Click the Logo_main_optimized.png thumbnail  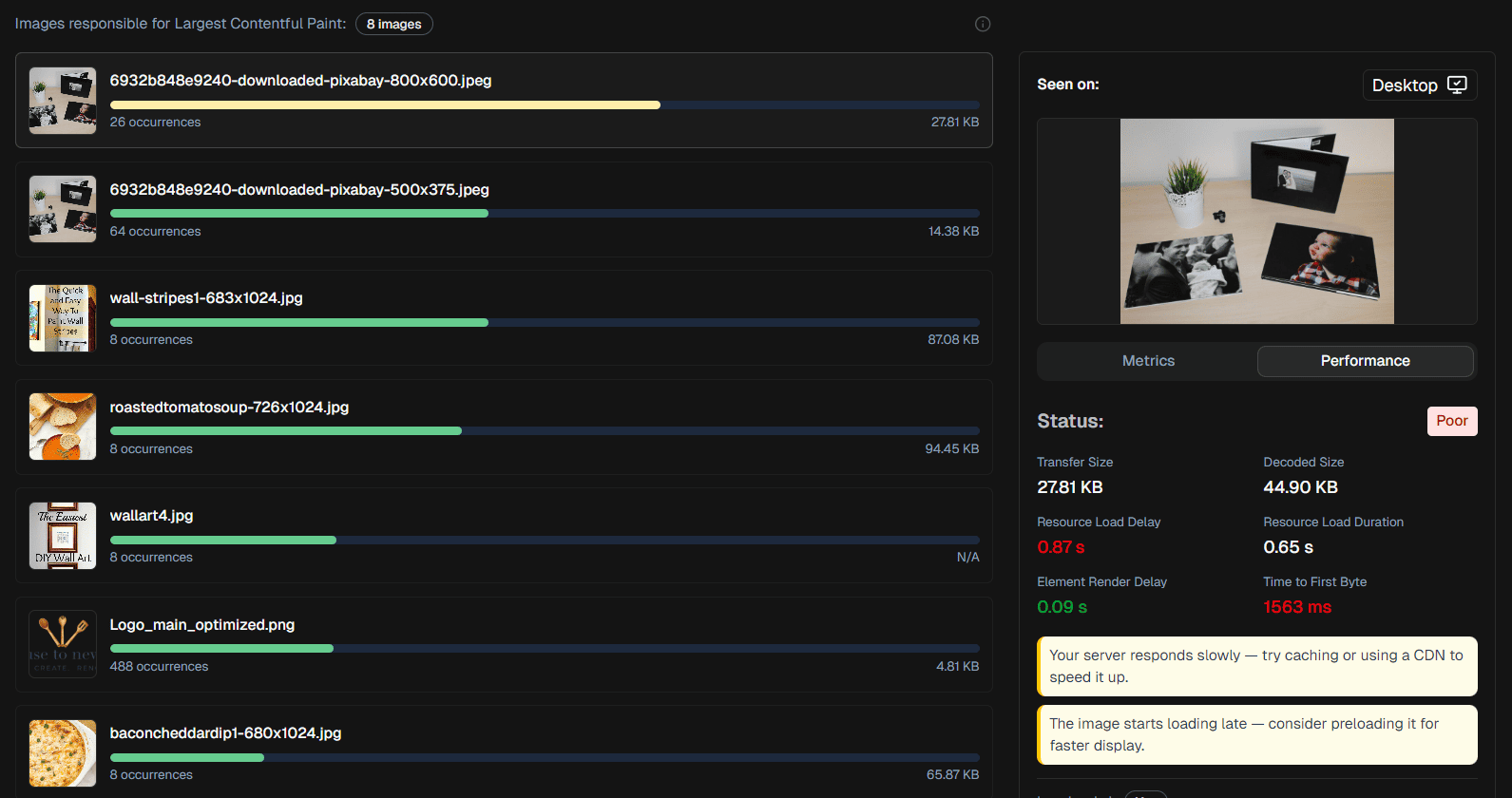63,644
